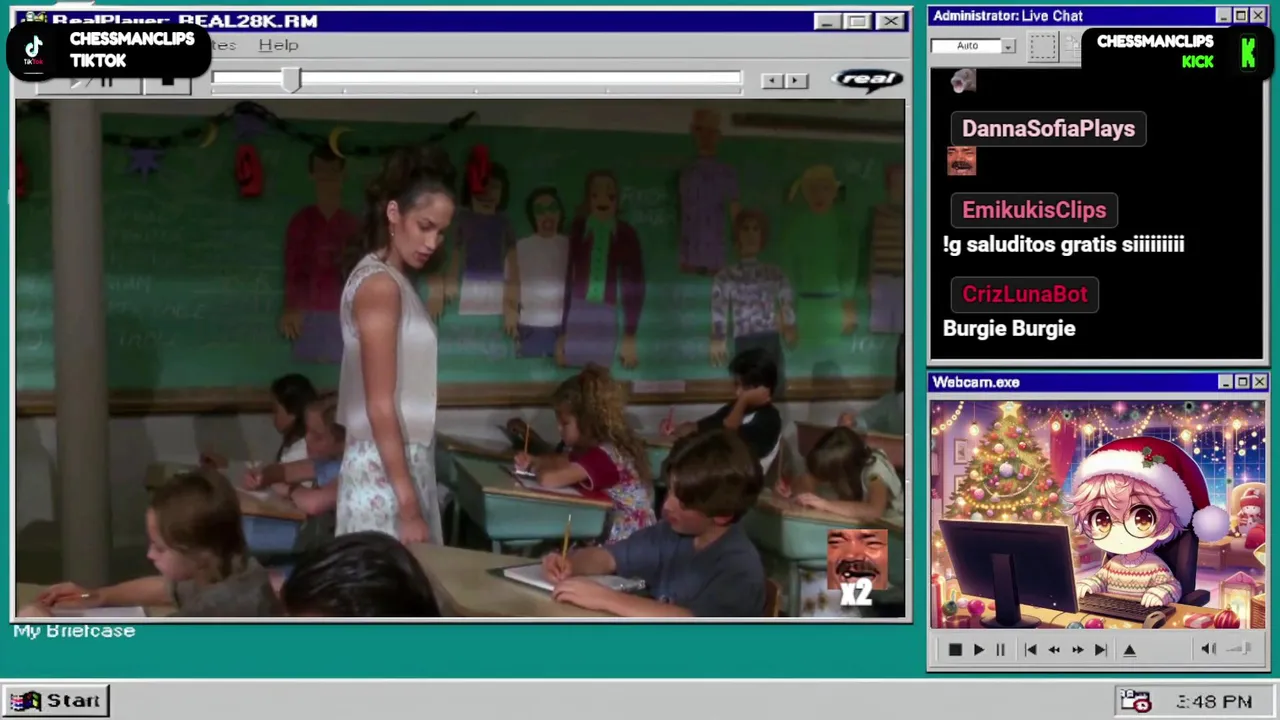Close the Live Chat window

pyautogui.click(x=1258, y=16)
